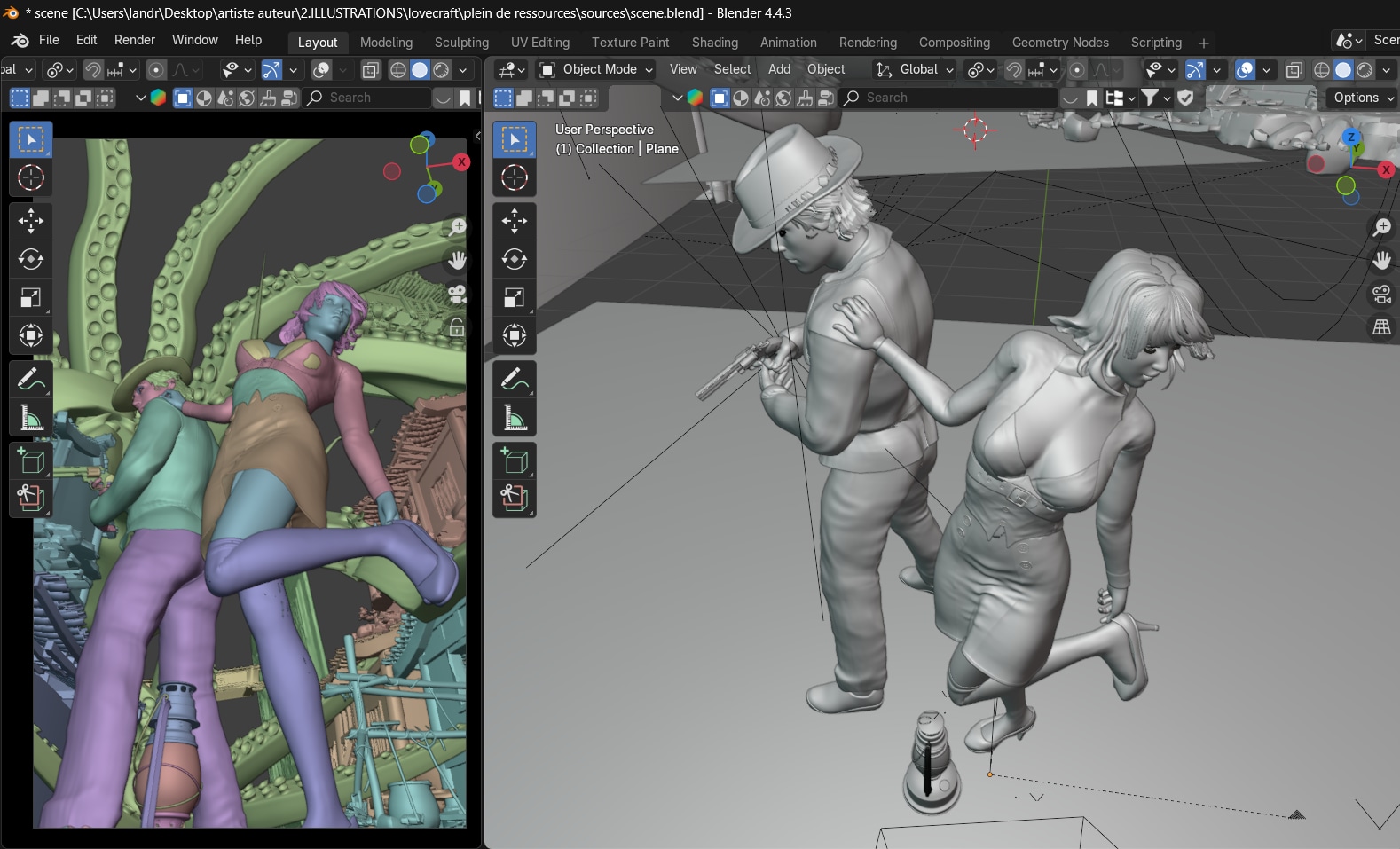Open the Select menu in right viewport
Viewport: 1400px width, 849px height.
pyautogui.click(x=733, y=69)
